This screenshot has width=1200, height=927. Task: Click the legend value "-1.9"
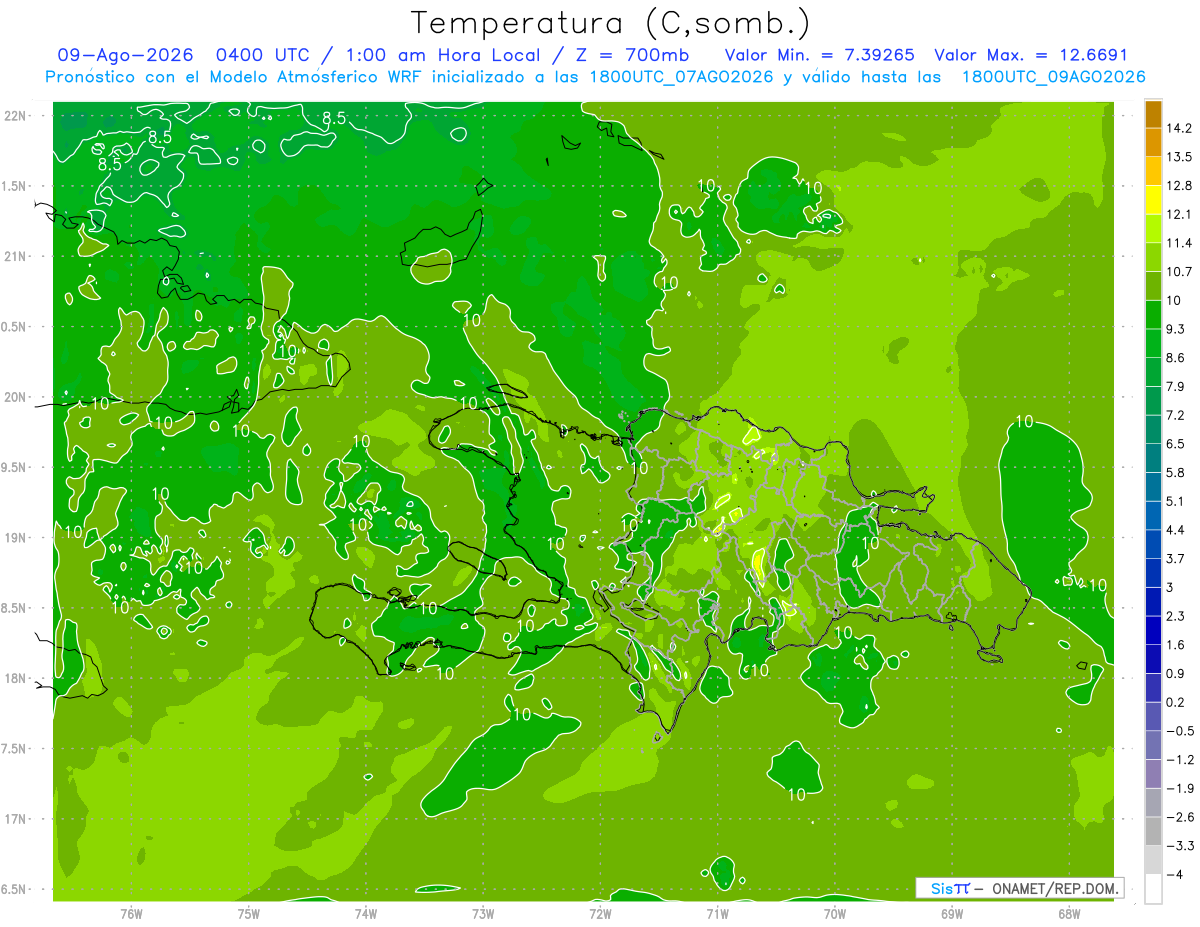[x=1180, y=788]
